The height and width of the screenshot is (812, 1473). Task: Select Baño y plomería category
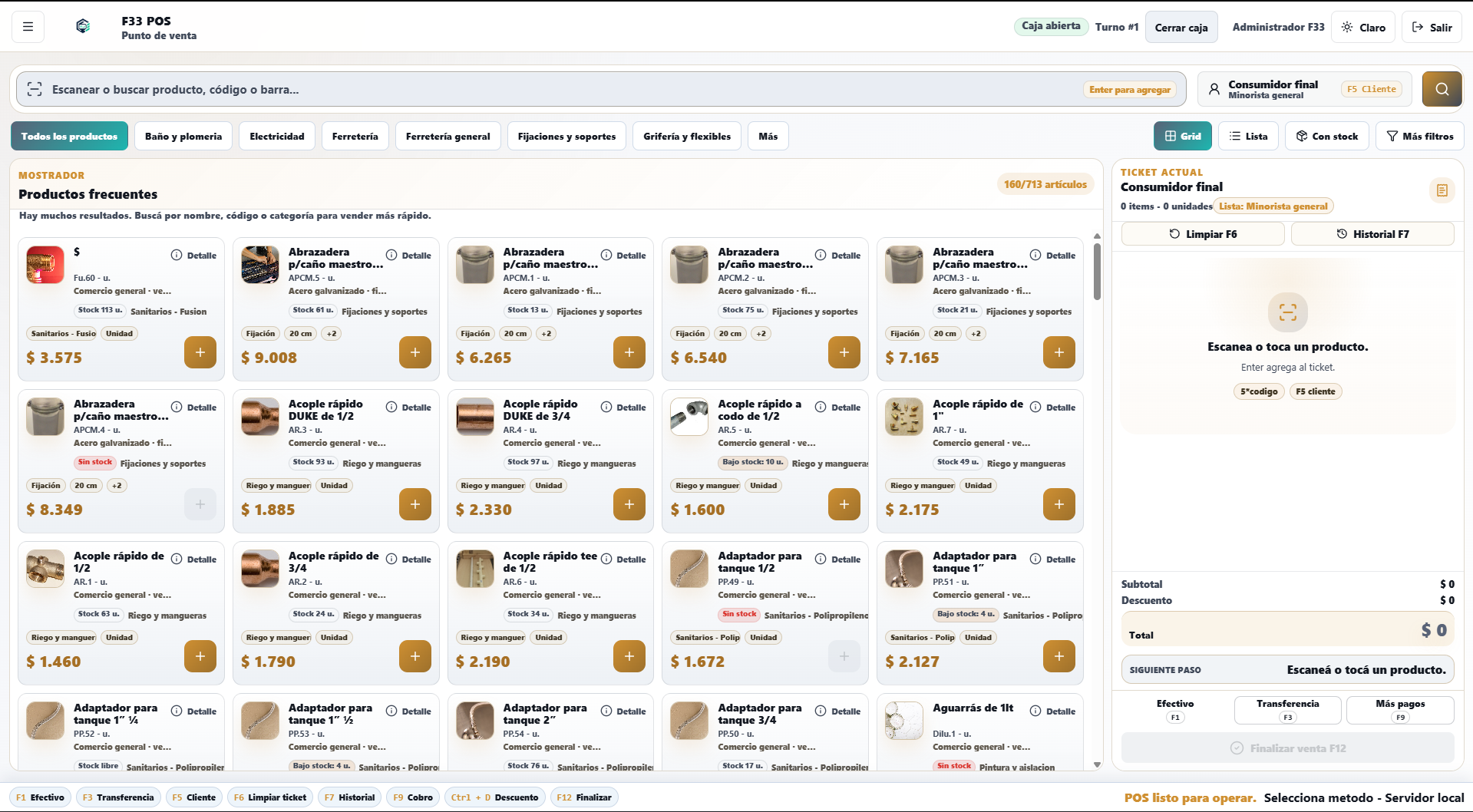pos(183,136)
